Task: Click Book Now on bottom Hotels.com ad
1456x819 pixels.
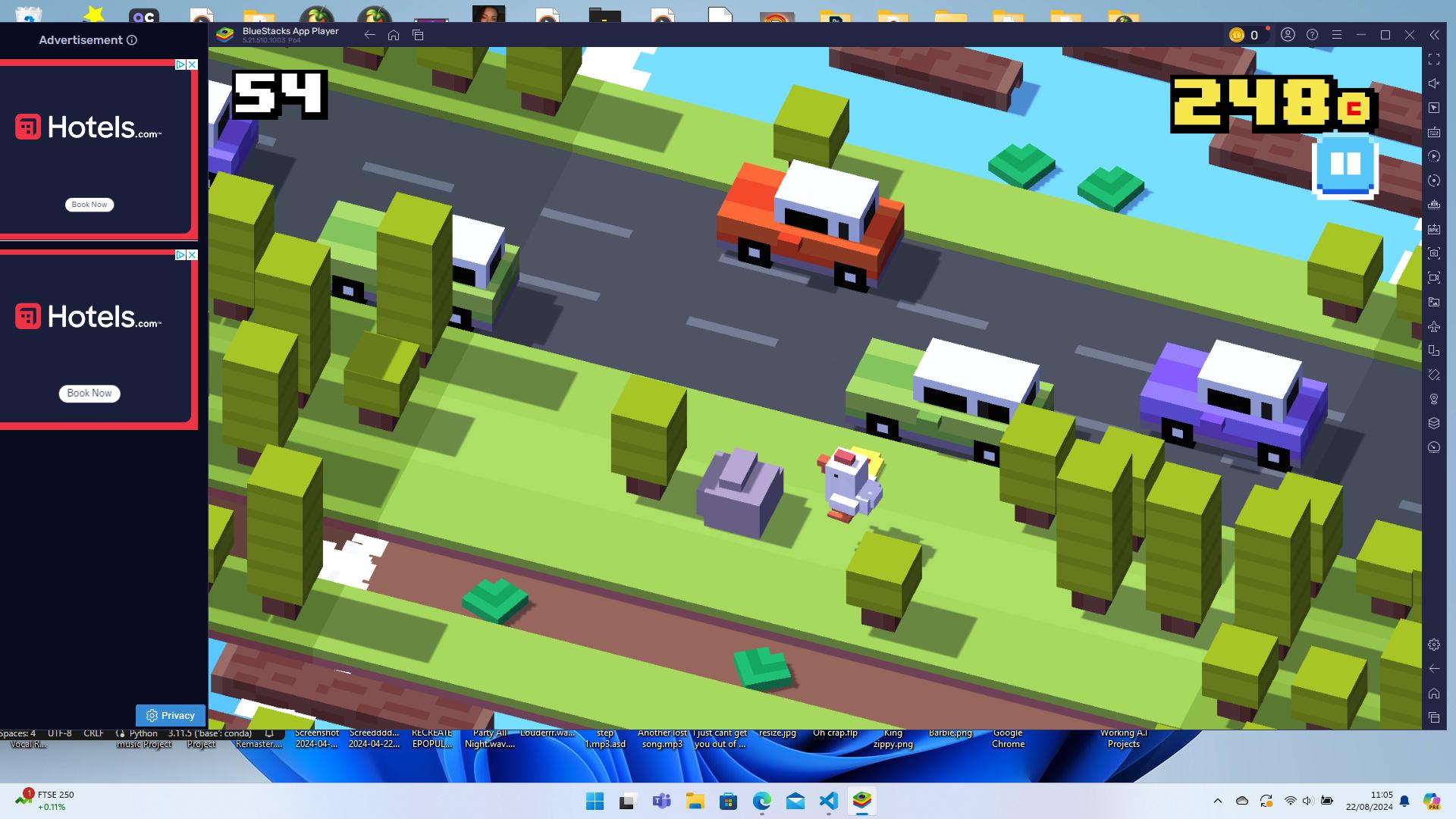Action: click(89, 394)
